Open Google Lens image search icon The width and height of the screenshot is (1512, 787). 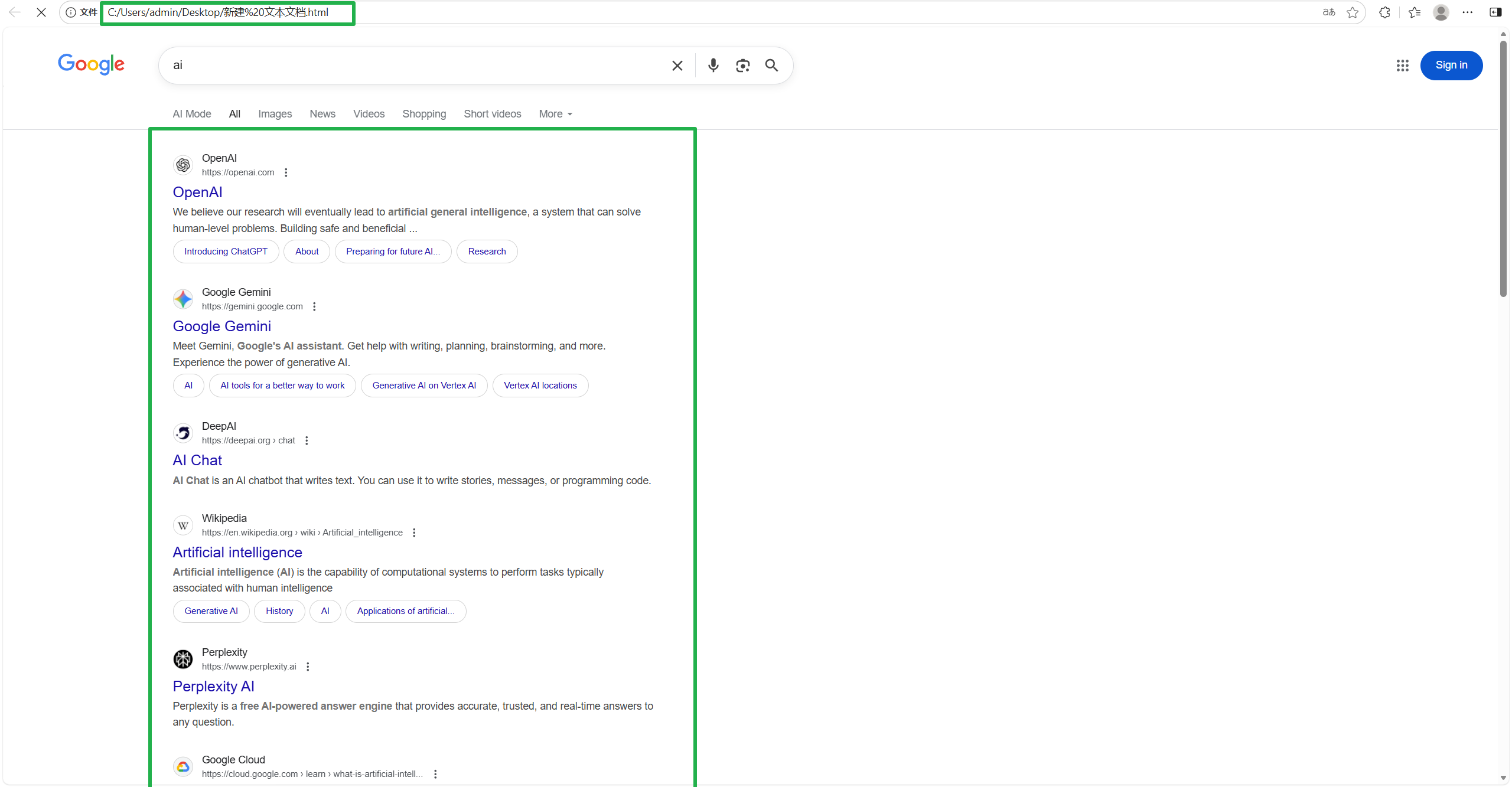pos(742,65)
